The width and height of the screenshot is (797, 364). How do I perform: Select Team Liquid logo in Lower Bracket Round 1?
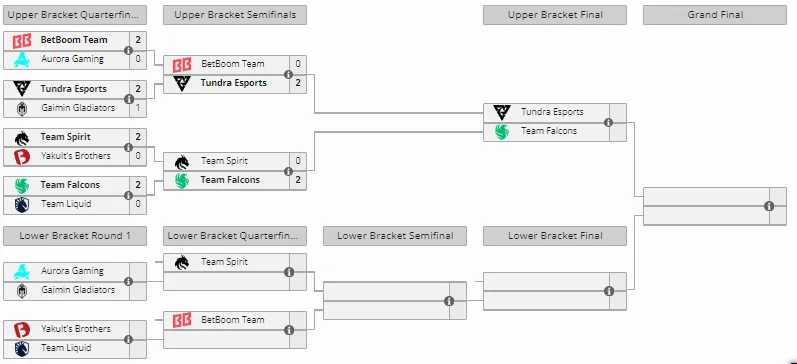pyautogui.click(x=22, y=349)
